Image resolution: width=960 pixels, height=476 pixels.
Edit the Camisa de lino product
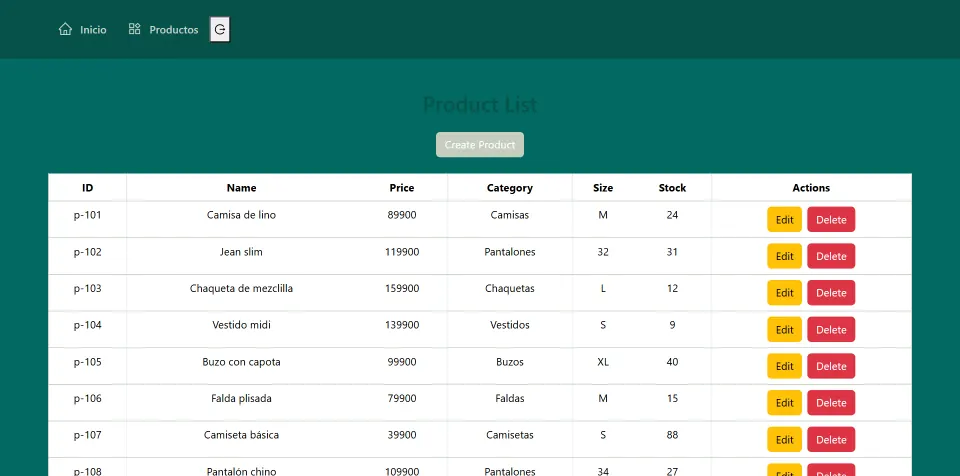click(784, 219)
